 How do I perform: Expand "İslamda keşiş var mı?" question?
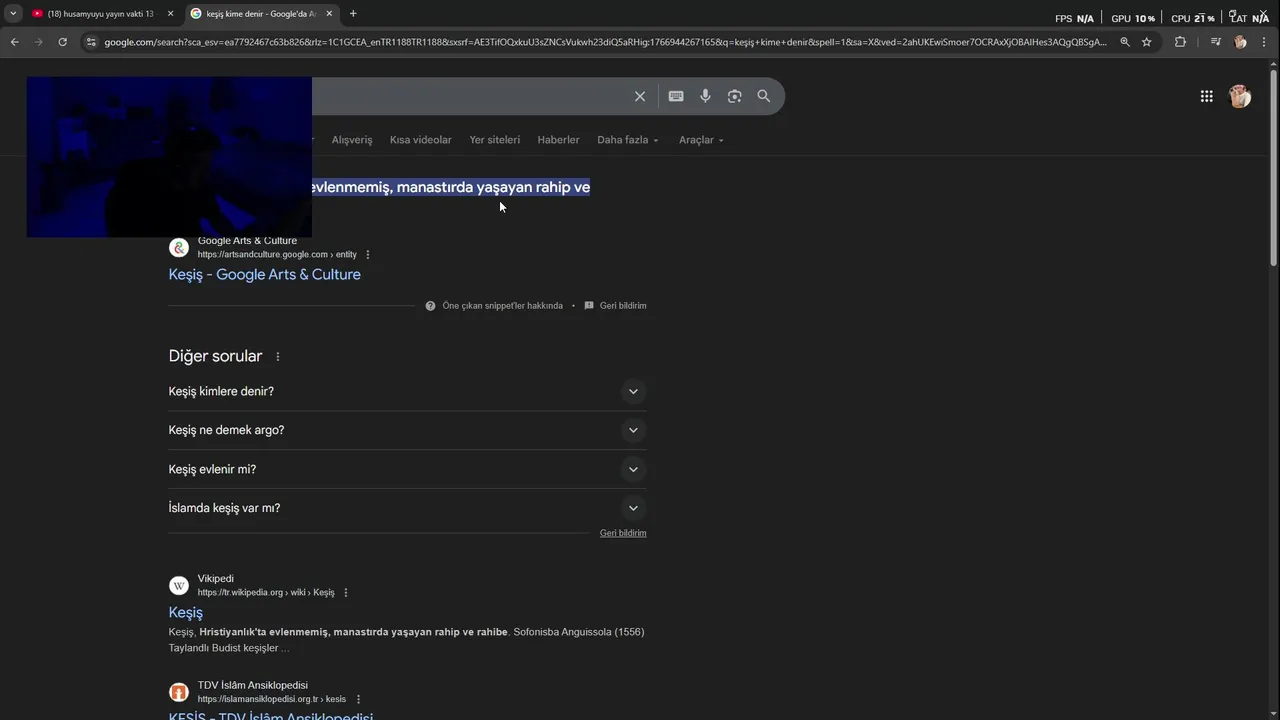[x=407, y=508]
